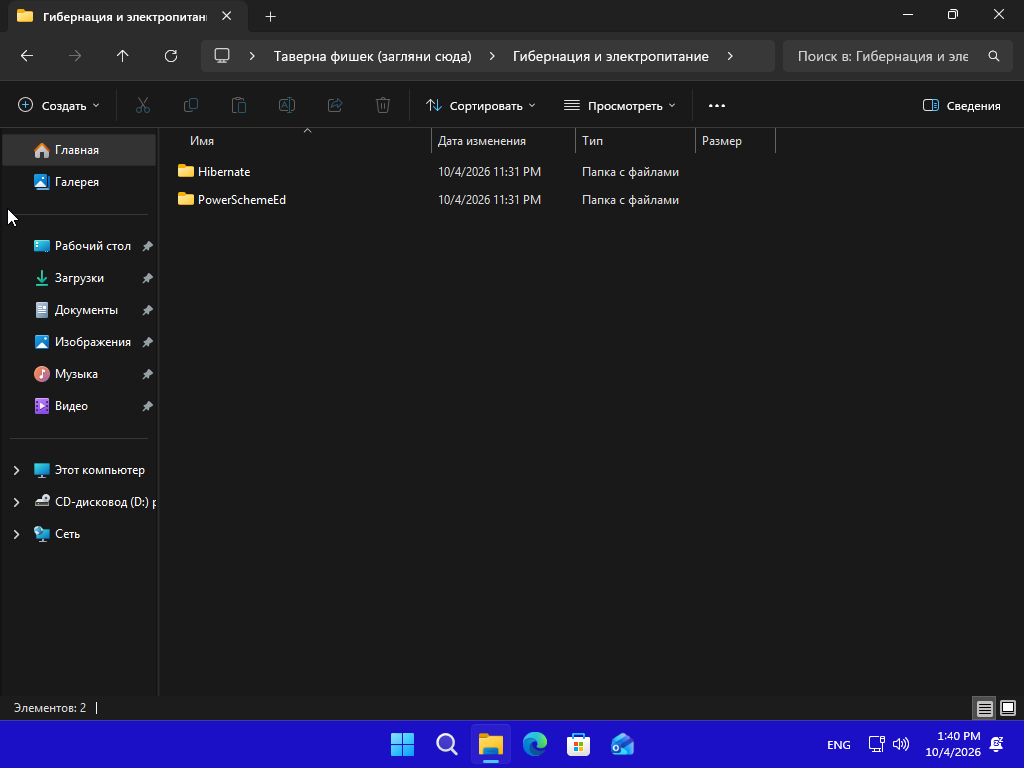1024x768 pixels.
Task: Unpin Документы via its pin icon
Action: coord(148,310)
